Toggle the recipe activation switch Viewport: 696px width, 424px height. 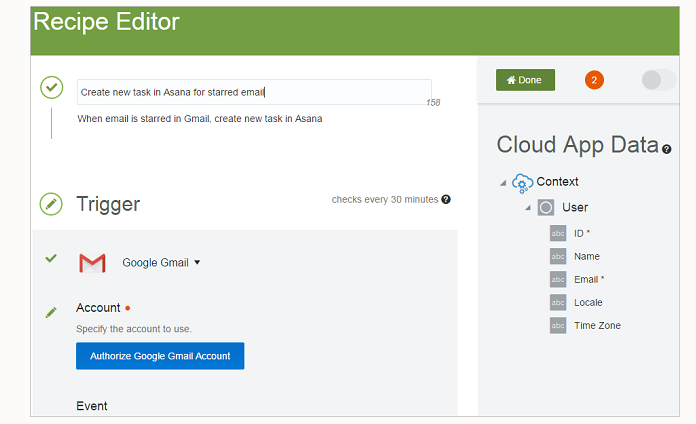(x=658, y=80)
